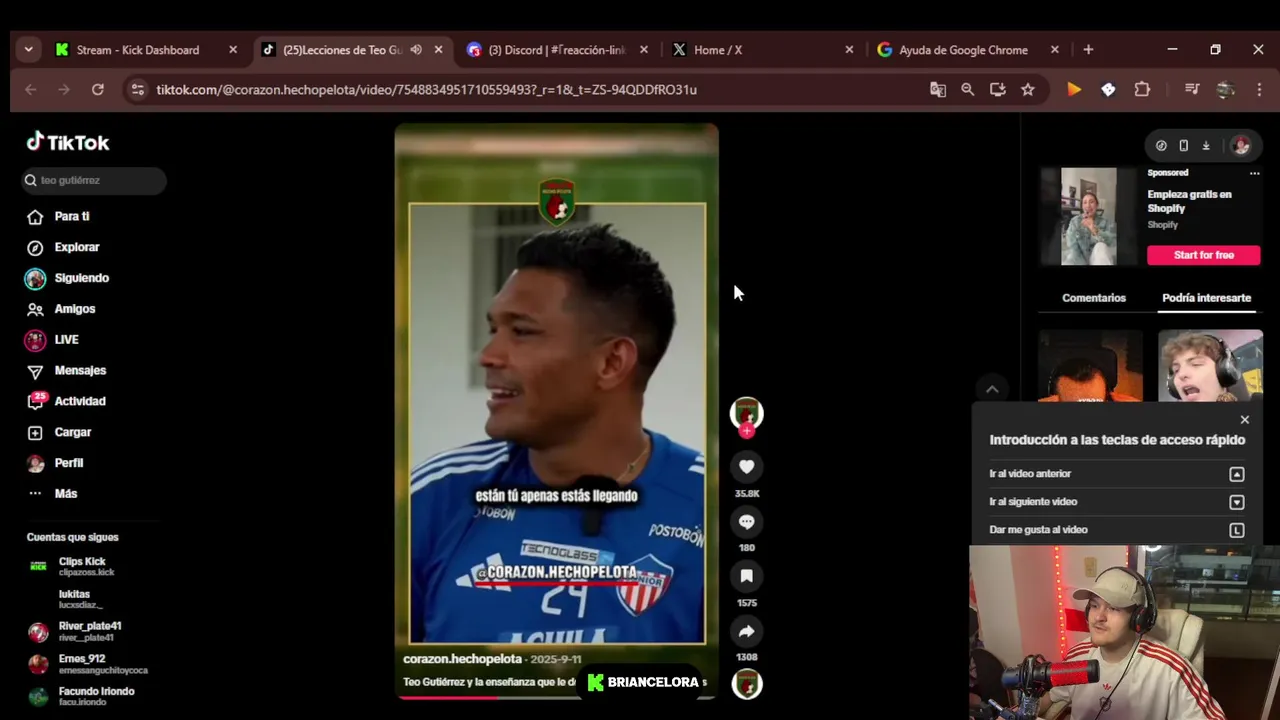Click the download desktop app icon
1280x720 pixels.
pyautogui.click(x=1206, y=146)
